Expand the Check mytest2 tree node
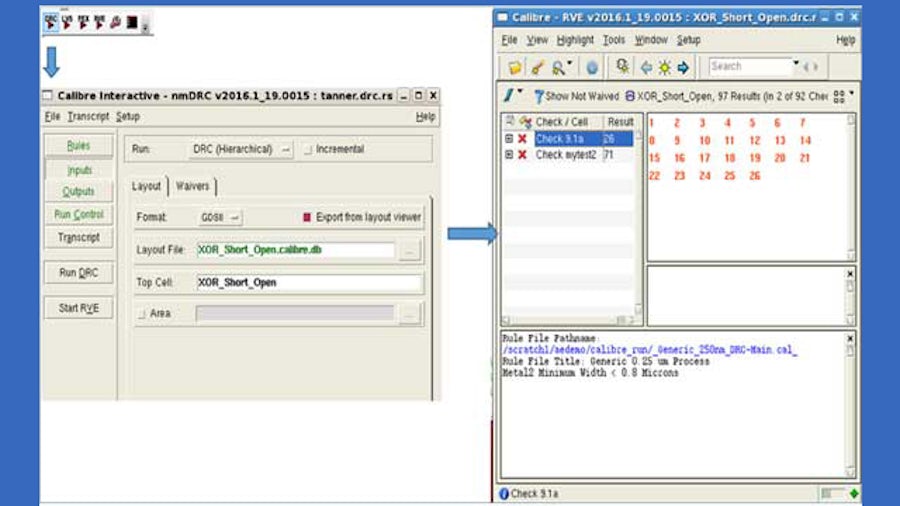This screenshot has width=900, height=506. [x=508, y=155]
